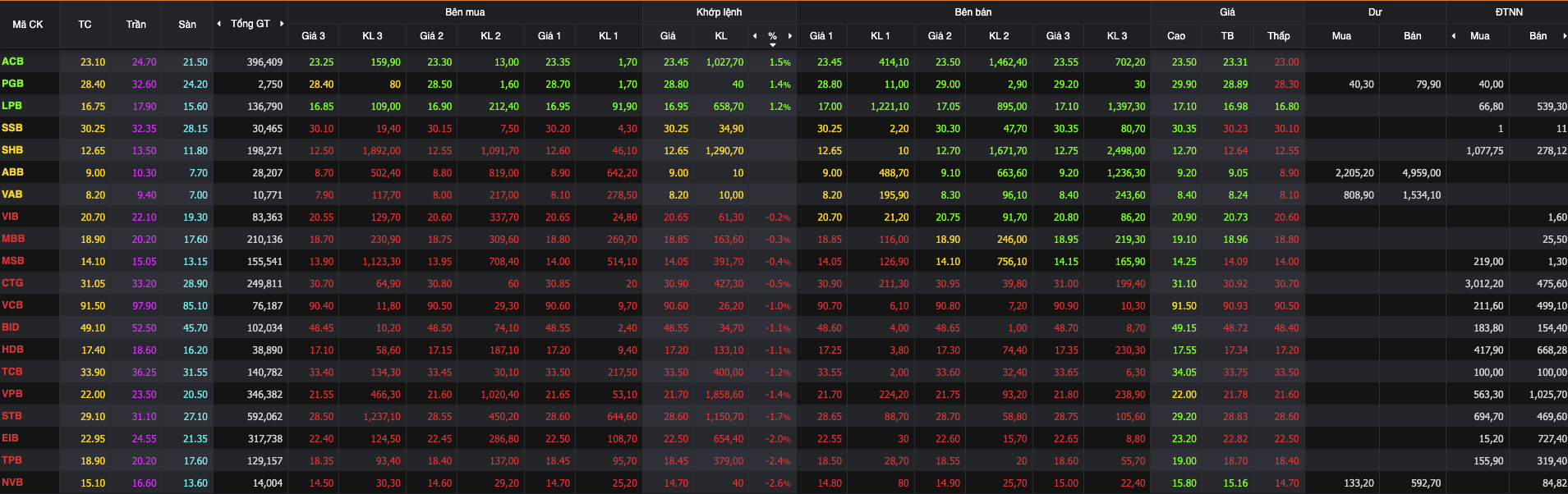Click the ĐTNN group header
Screen dimensions: 1568x494
(1509, 12)
